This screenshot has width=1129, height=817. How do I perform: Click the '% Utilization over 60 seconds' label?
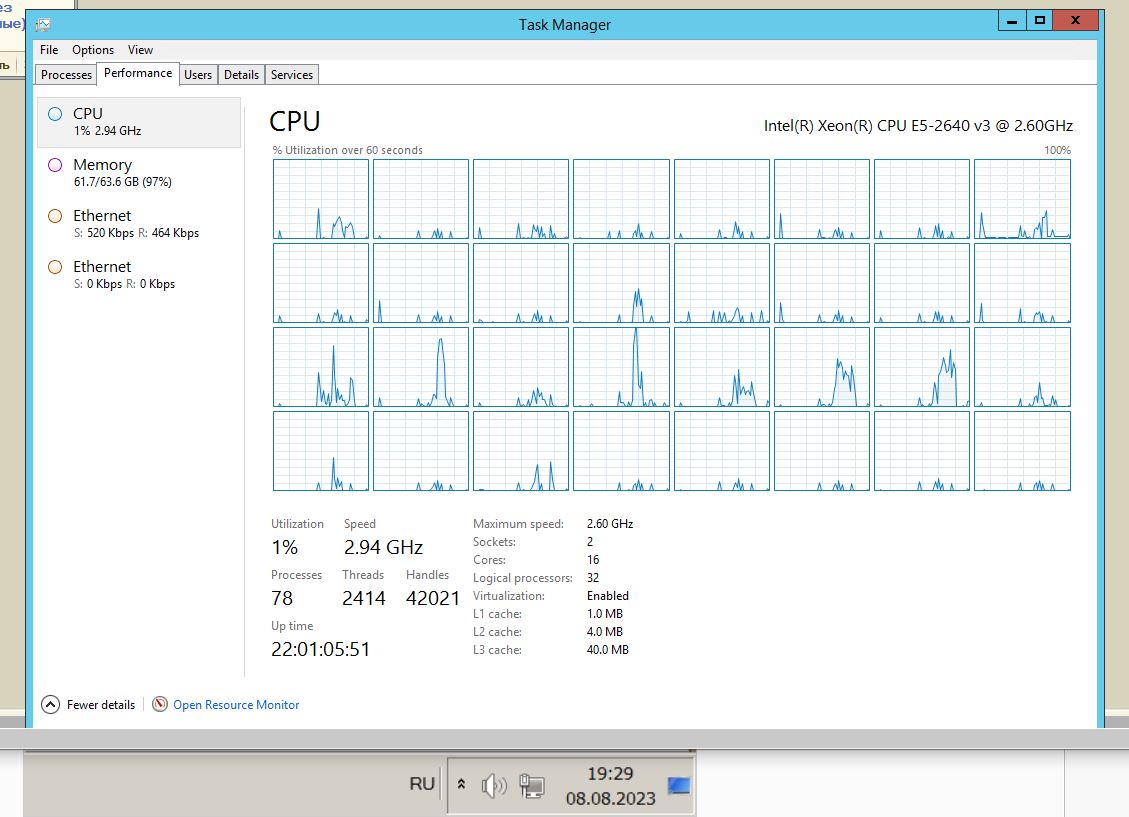coord(348,150)
